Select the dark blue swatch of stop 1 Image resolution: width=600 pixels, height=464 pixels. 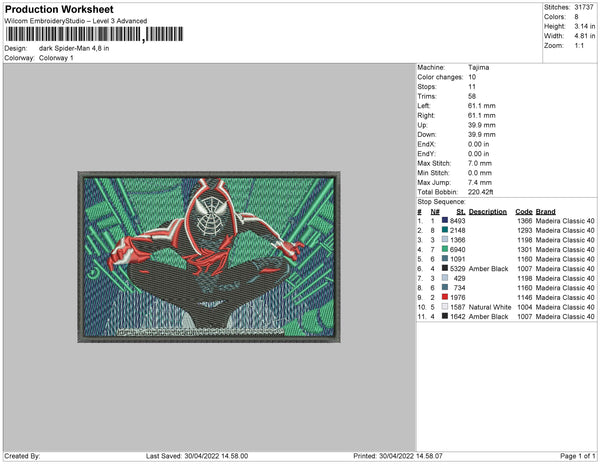click(x=445, y=220)
